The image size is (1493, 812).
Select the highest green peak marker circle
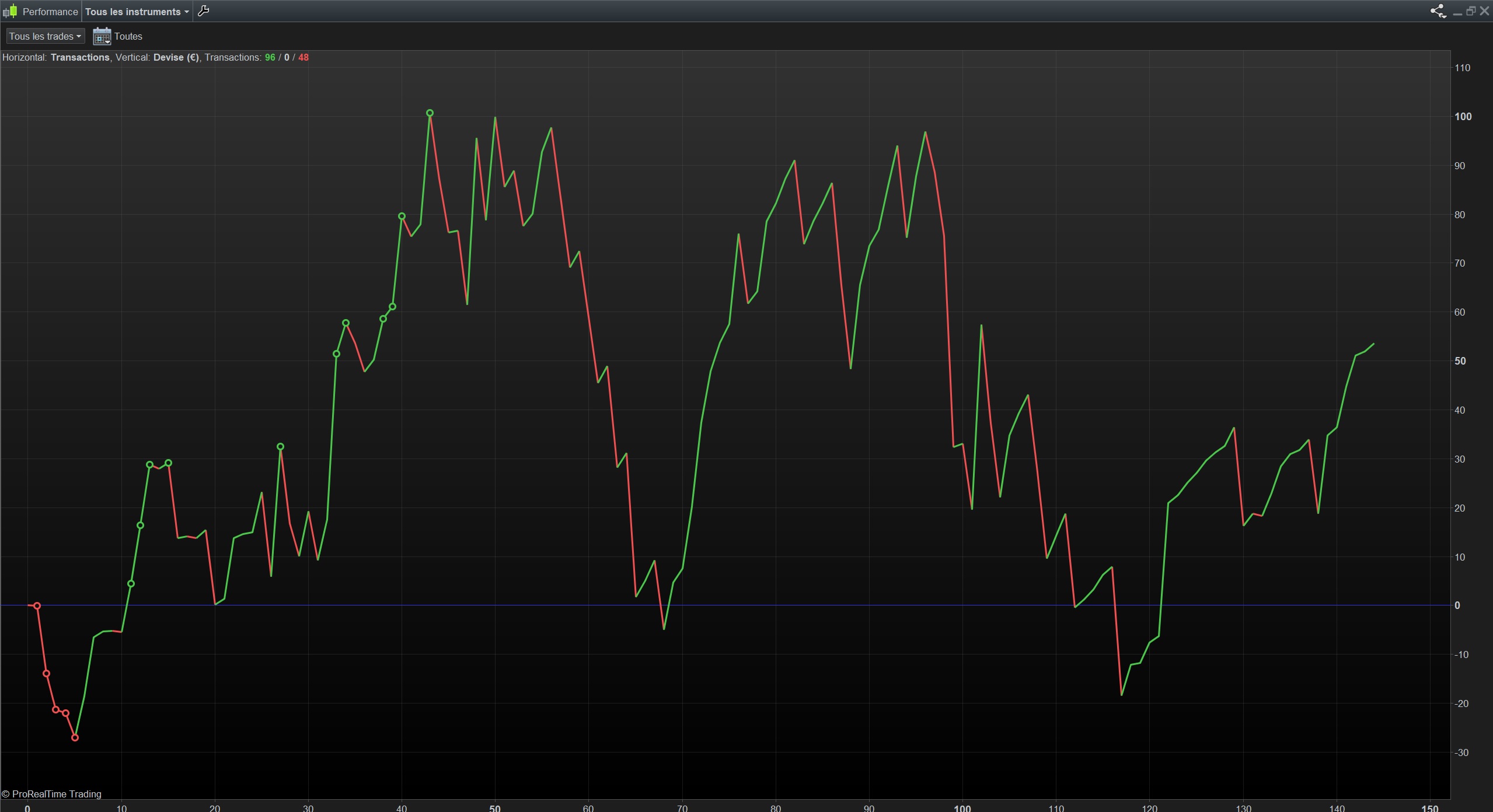tap(430, 113)
